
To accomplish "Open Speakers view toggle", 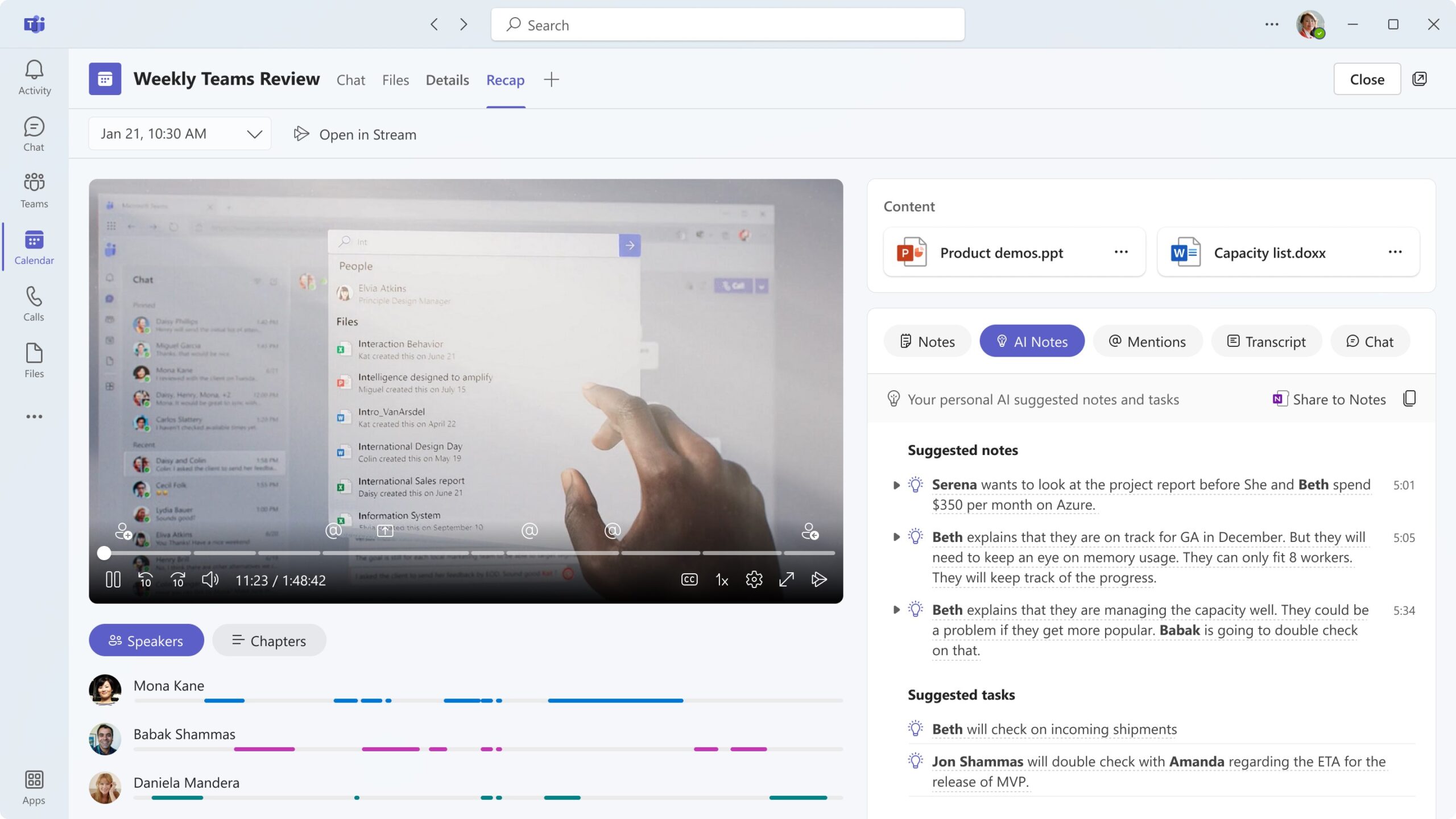I will pos(146,640).
